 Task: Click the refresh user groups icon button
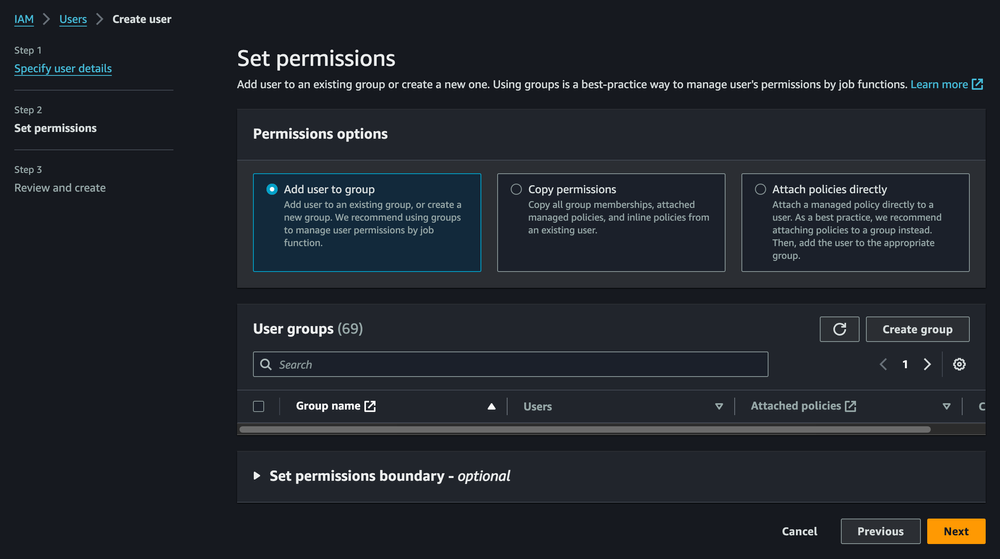point(839,329)
